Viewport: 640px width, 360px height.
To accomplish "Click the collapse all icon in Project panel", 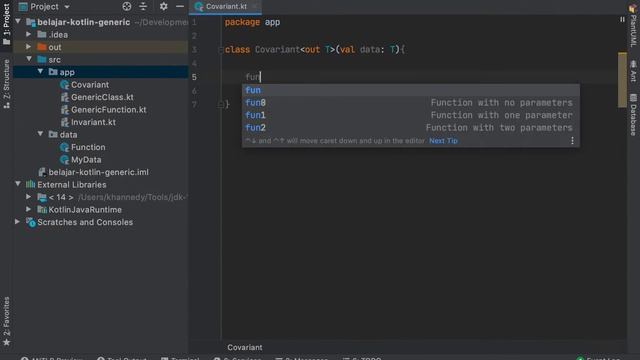I will pyautogui.click(x=143, y=6).
